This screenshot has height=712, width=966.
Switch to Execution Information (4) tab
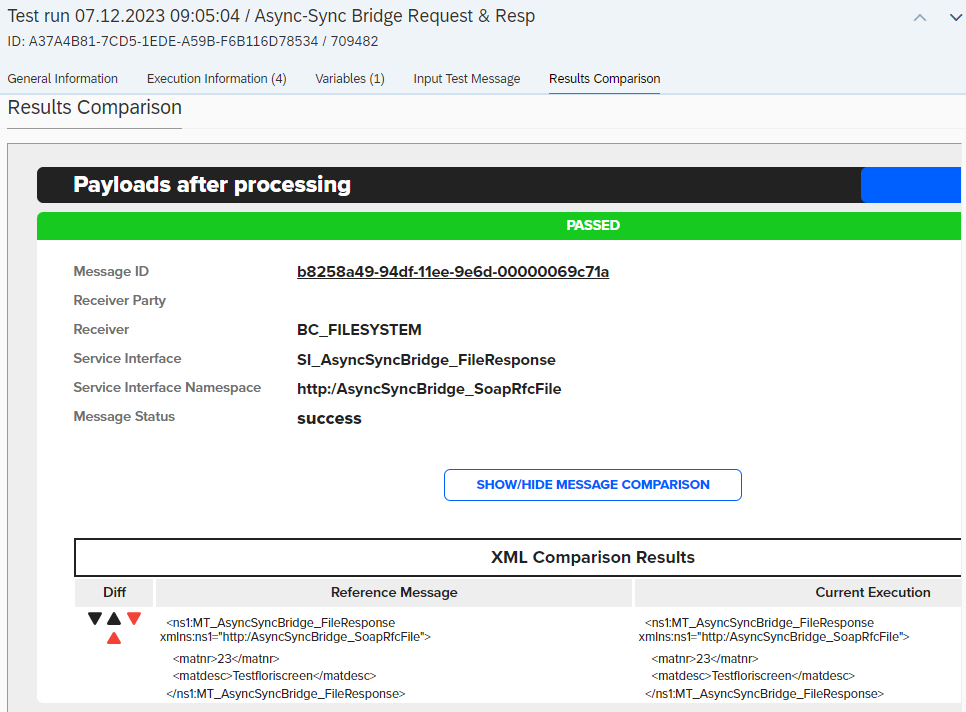coord(216,79)
